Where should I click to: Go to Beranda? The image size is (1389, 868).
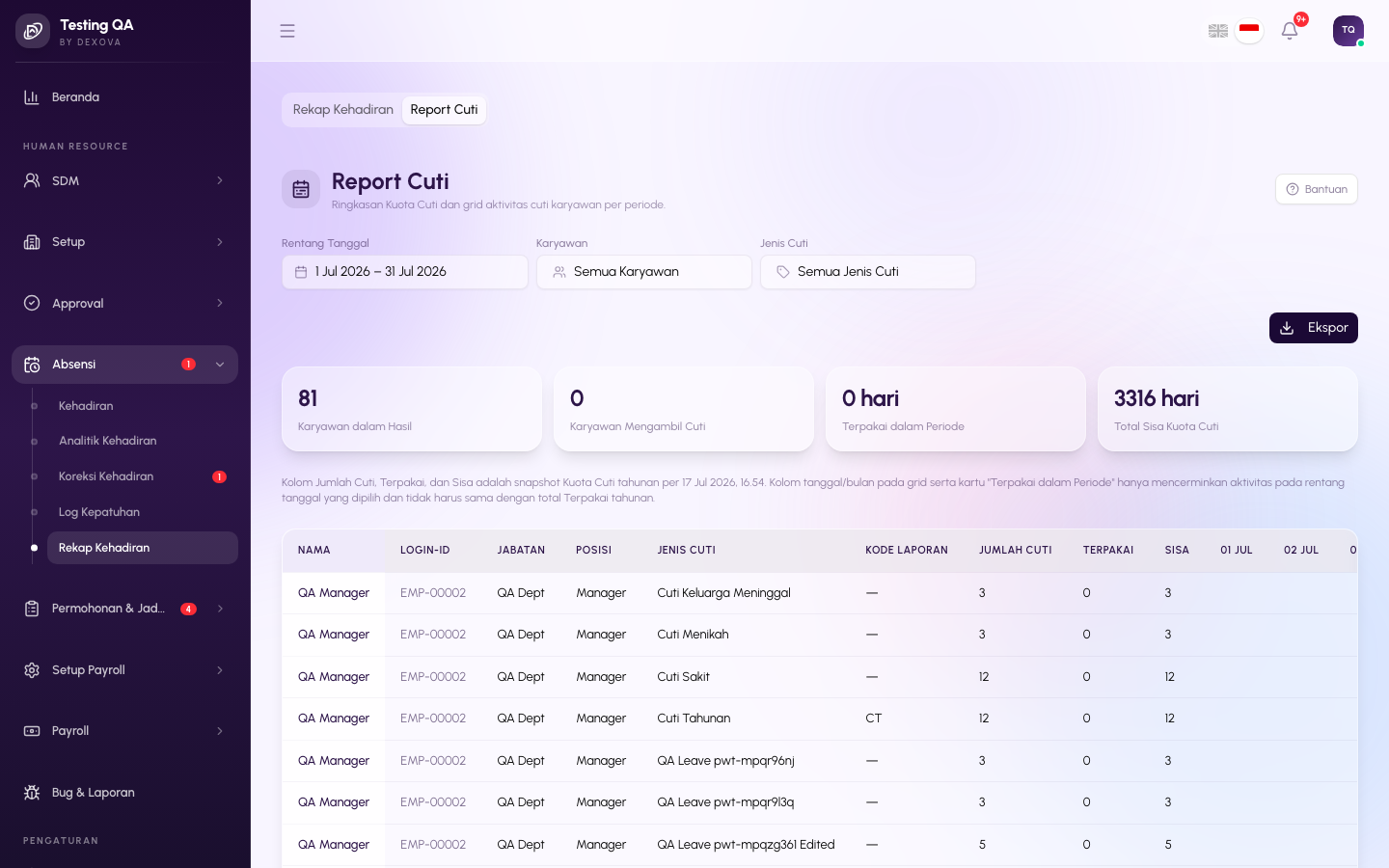124,97
